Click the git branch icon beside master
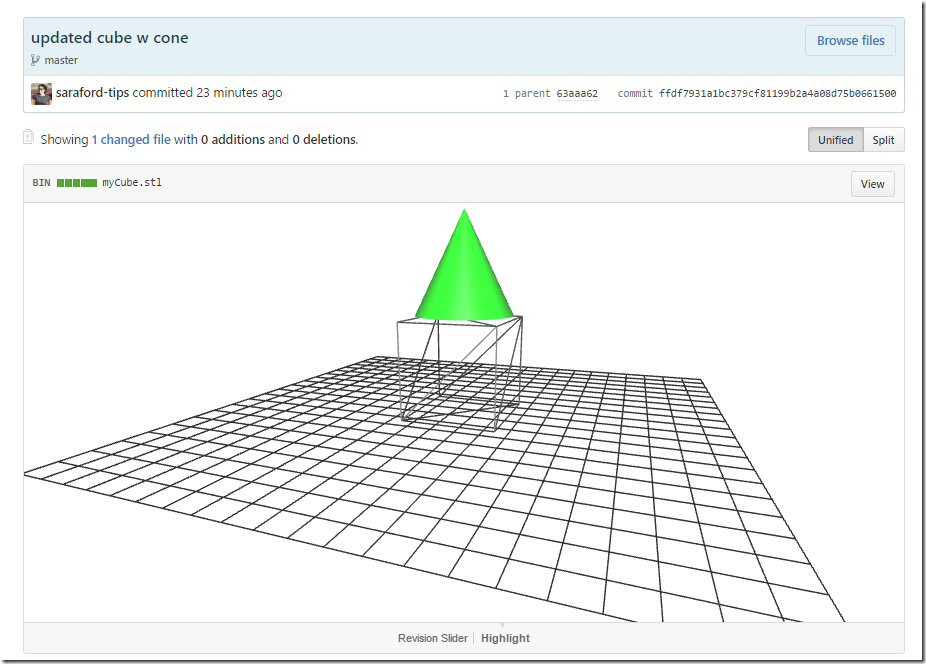Screen dimensions: 926x664 point(35,60)
